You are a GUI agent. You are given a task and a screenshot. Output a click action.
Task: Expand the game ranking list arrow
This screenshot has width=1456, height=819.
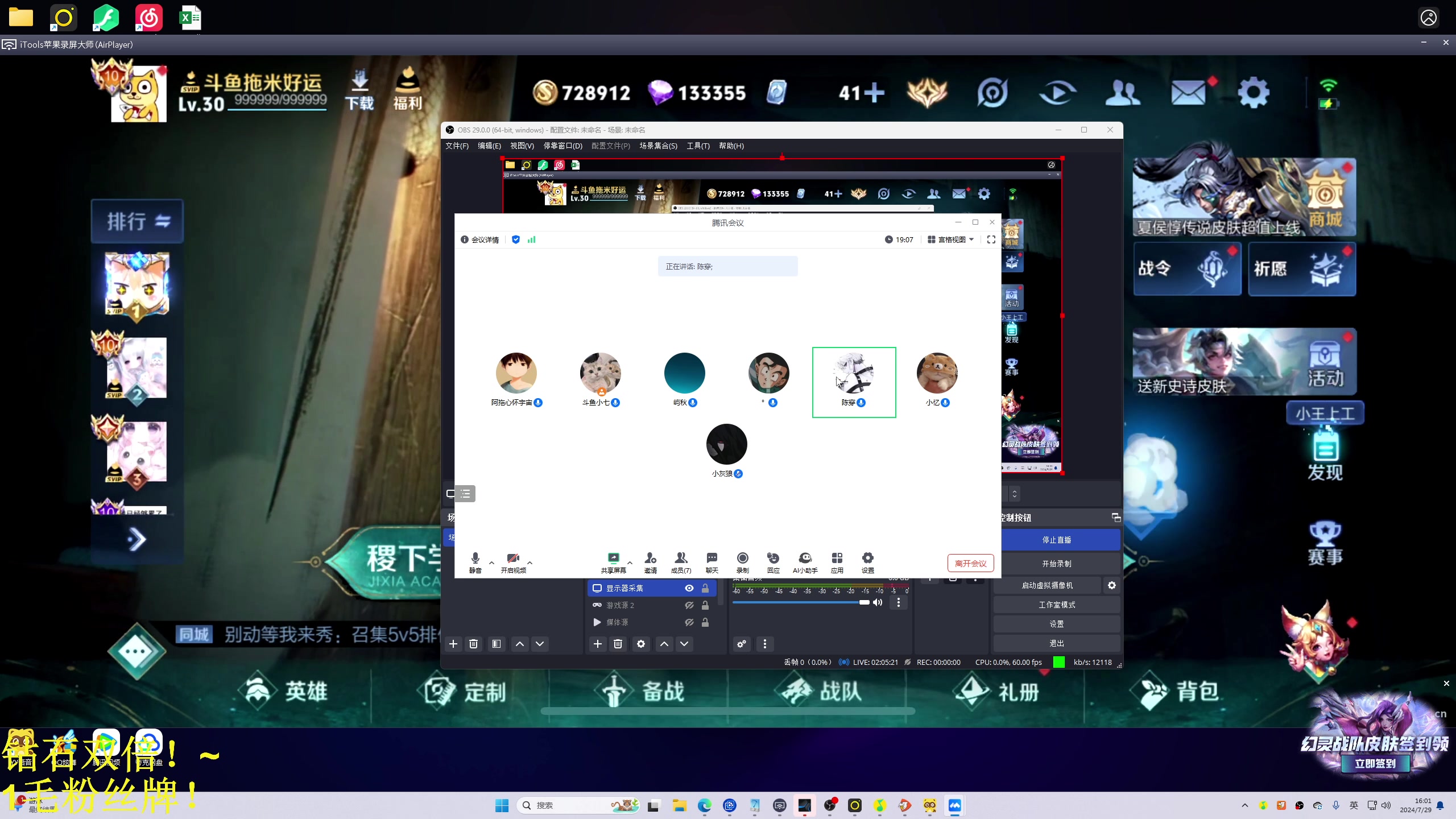pyautogui.click(x=136, y=539)
